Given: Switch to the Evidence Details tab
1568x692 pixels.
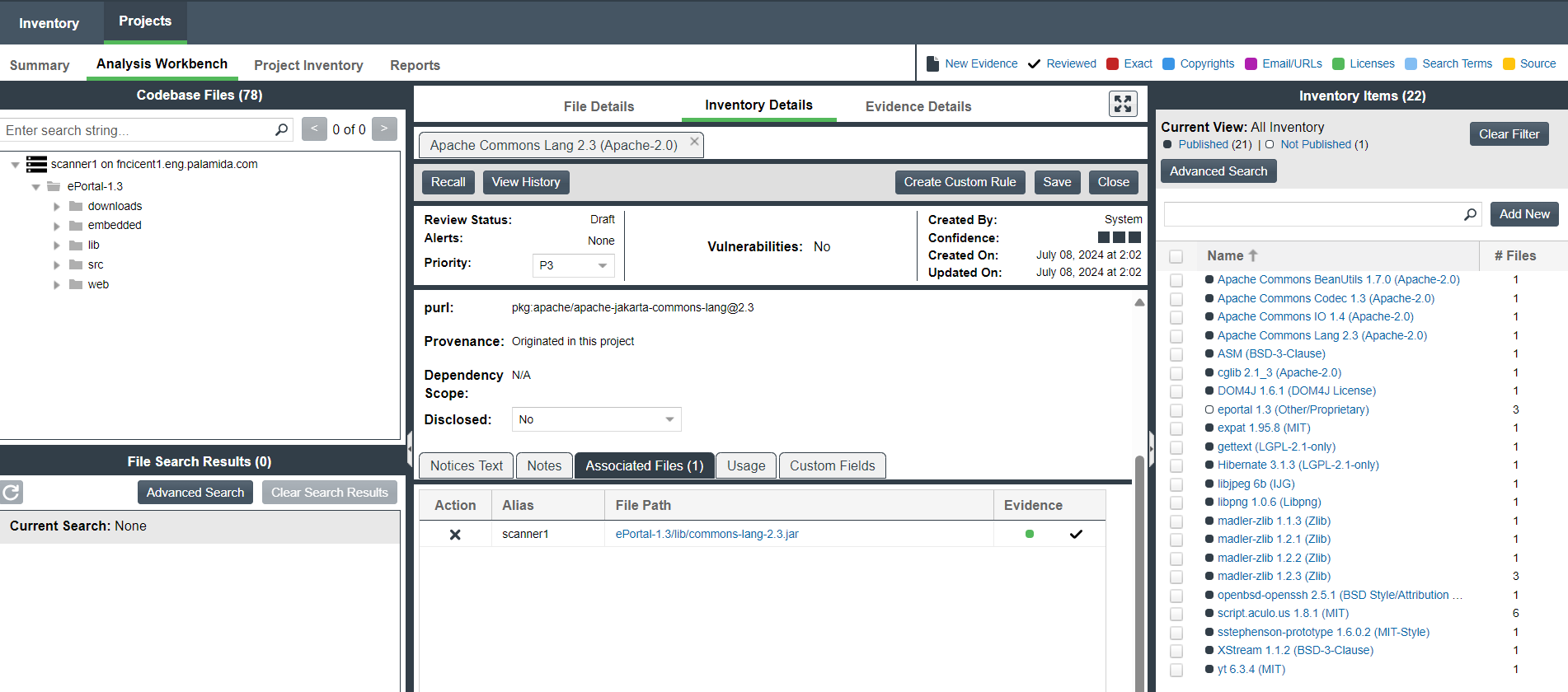Looking at the screenshot, I should pyautogui.click(x=918, y=106).
